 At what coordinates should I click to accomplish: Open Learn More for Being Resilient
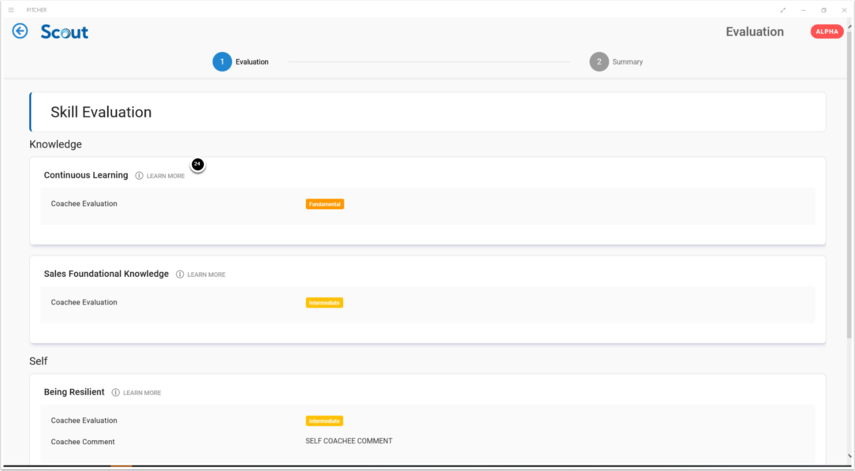(x=142, y=393)
